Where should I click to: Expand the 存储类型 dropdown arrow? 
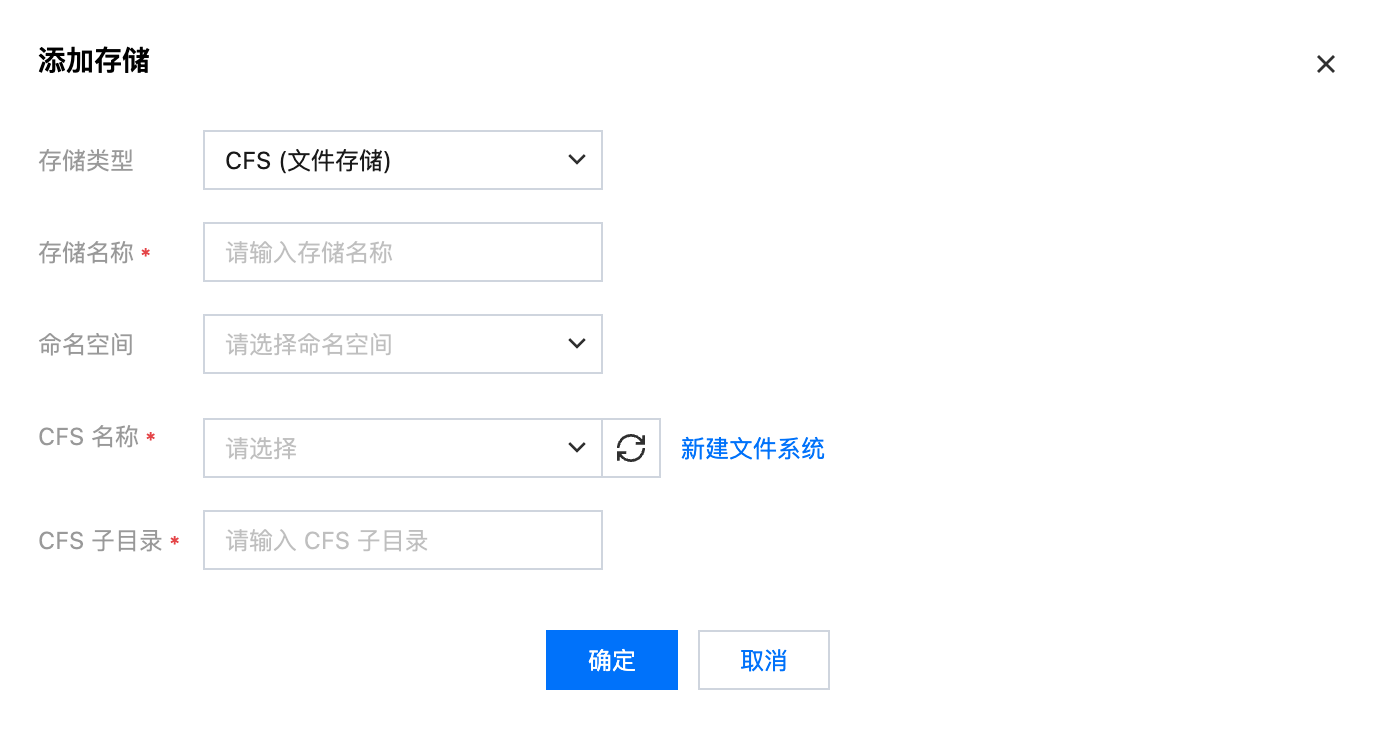point(576,160)
